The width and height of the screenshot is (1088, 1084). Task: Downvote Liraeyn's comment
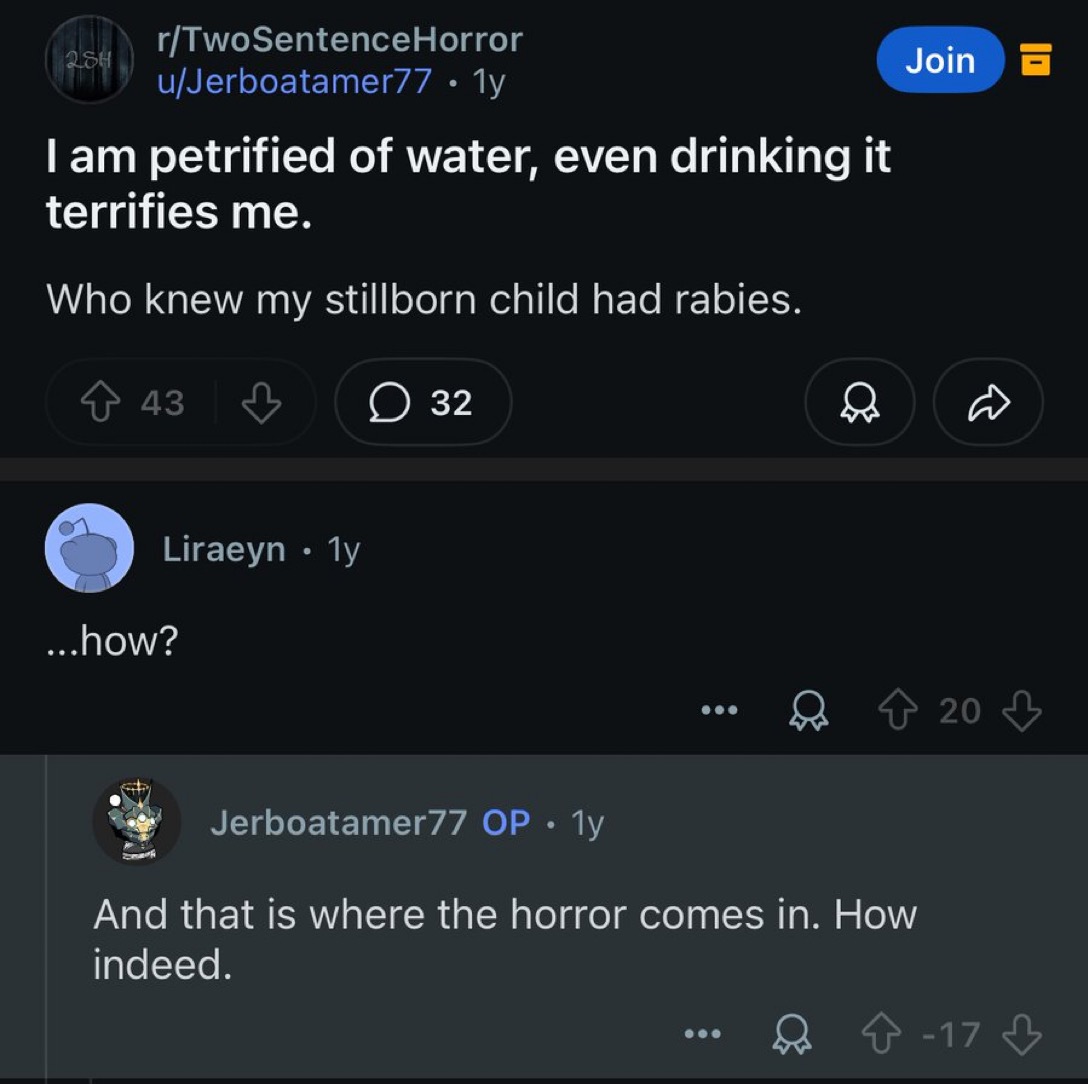click(1021, 710)
